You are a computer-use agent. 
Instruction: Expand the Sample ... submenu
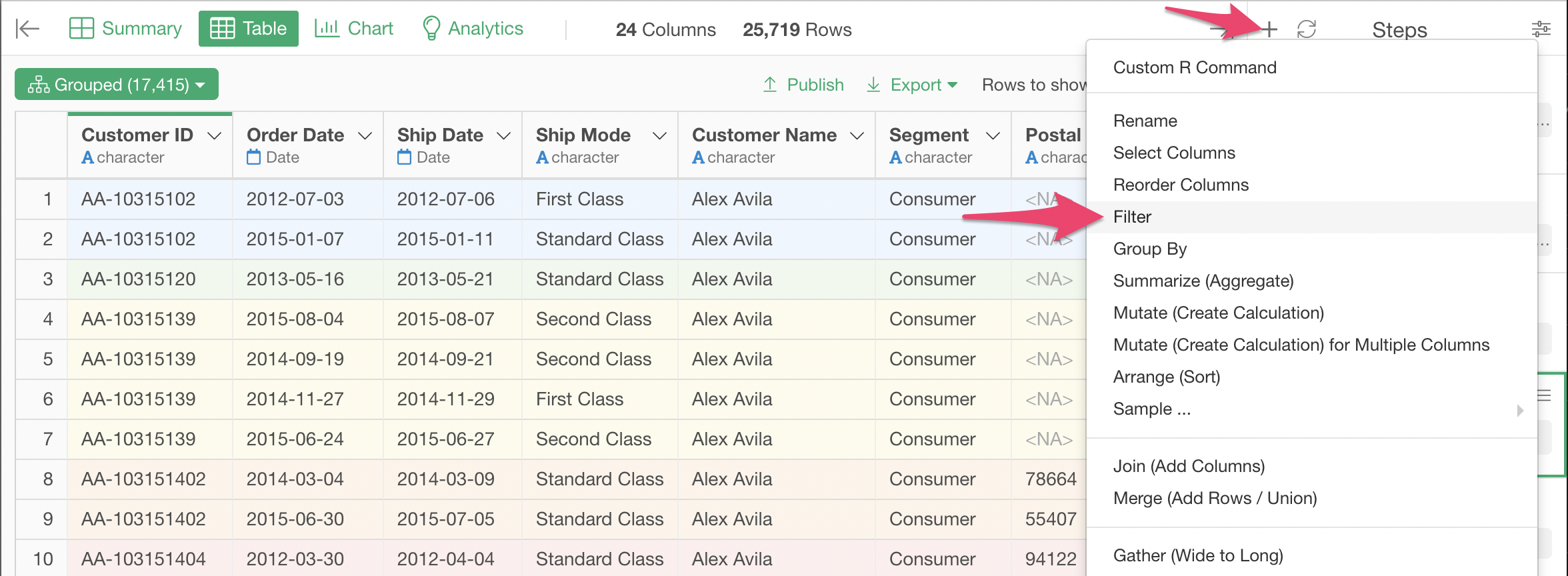pos(1311,409)
